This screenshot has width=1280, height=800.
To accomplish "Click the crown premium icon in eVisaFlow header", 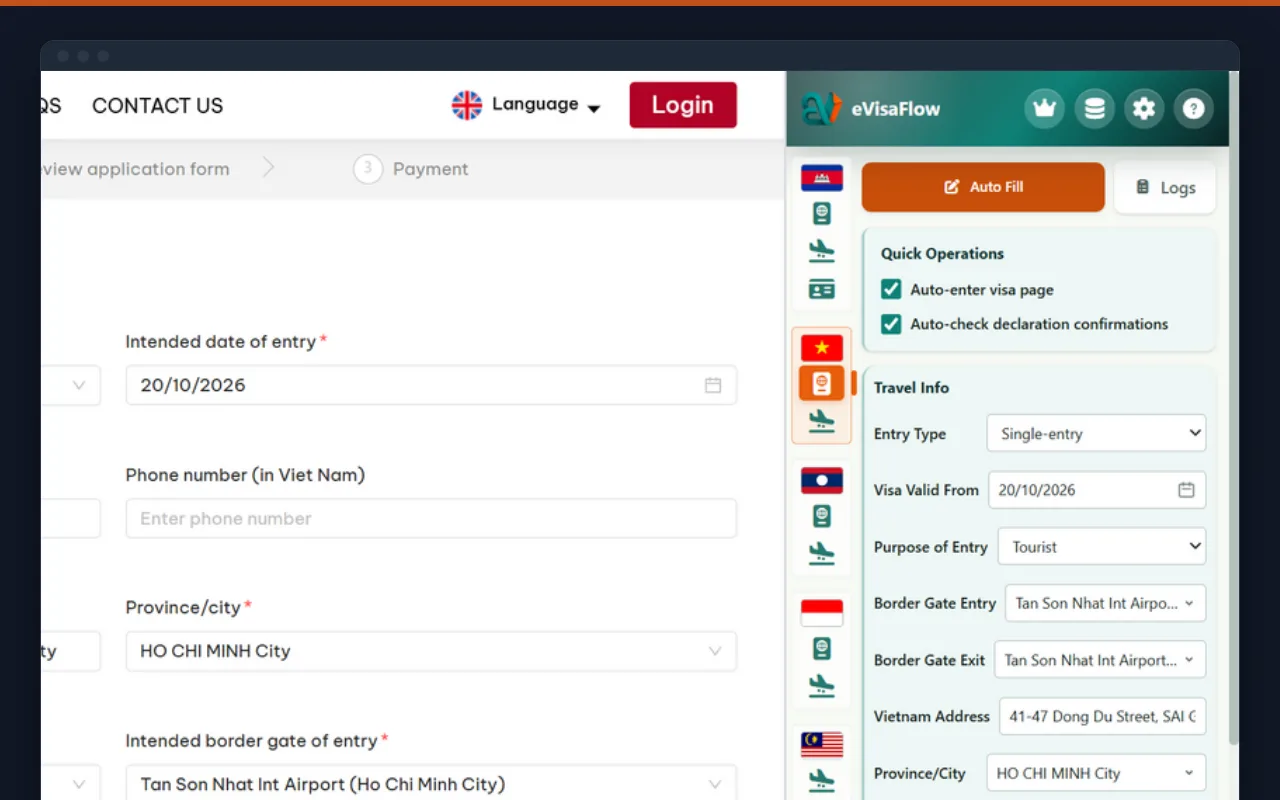I will click(x=1044, y=109).
